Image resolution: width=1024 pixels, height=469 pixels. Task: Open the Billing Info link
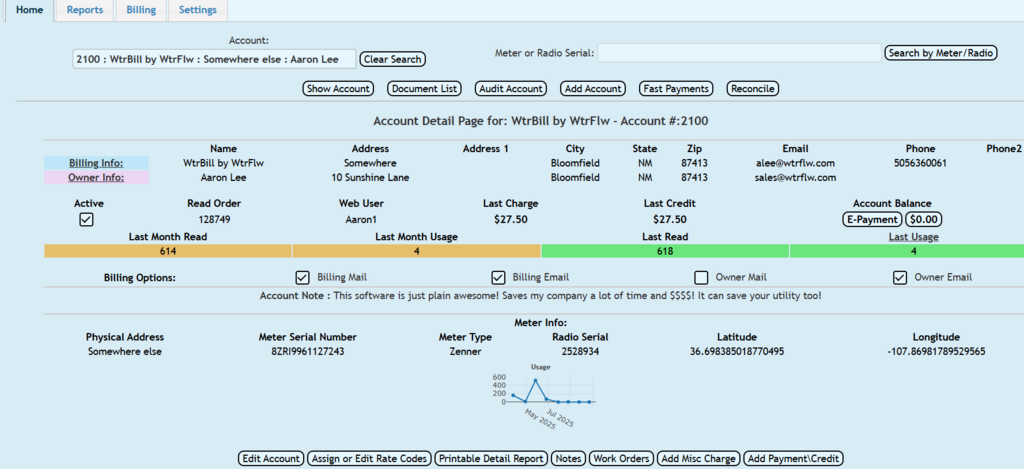(x=95, y=163)
